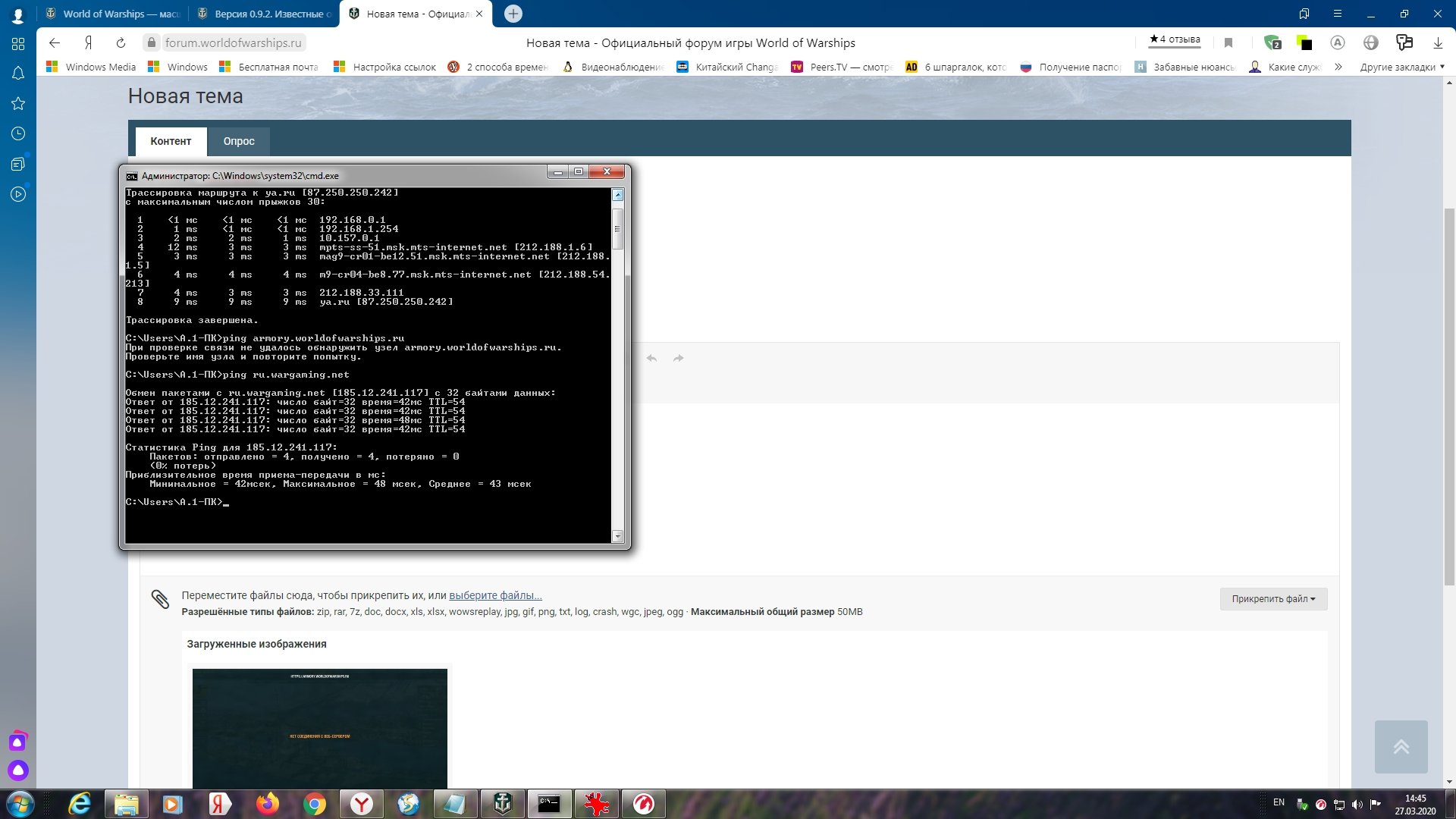Open history clock in sidebar
1456x819 pixels.
point(18,134)
